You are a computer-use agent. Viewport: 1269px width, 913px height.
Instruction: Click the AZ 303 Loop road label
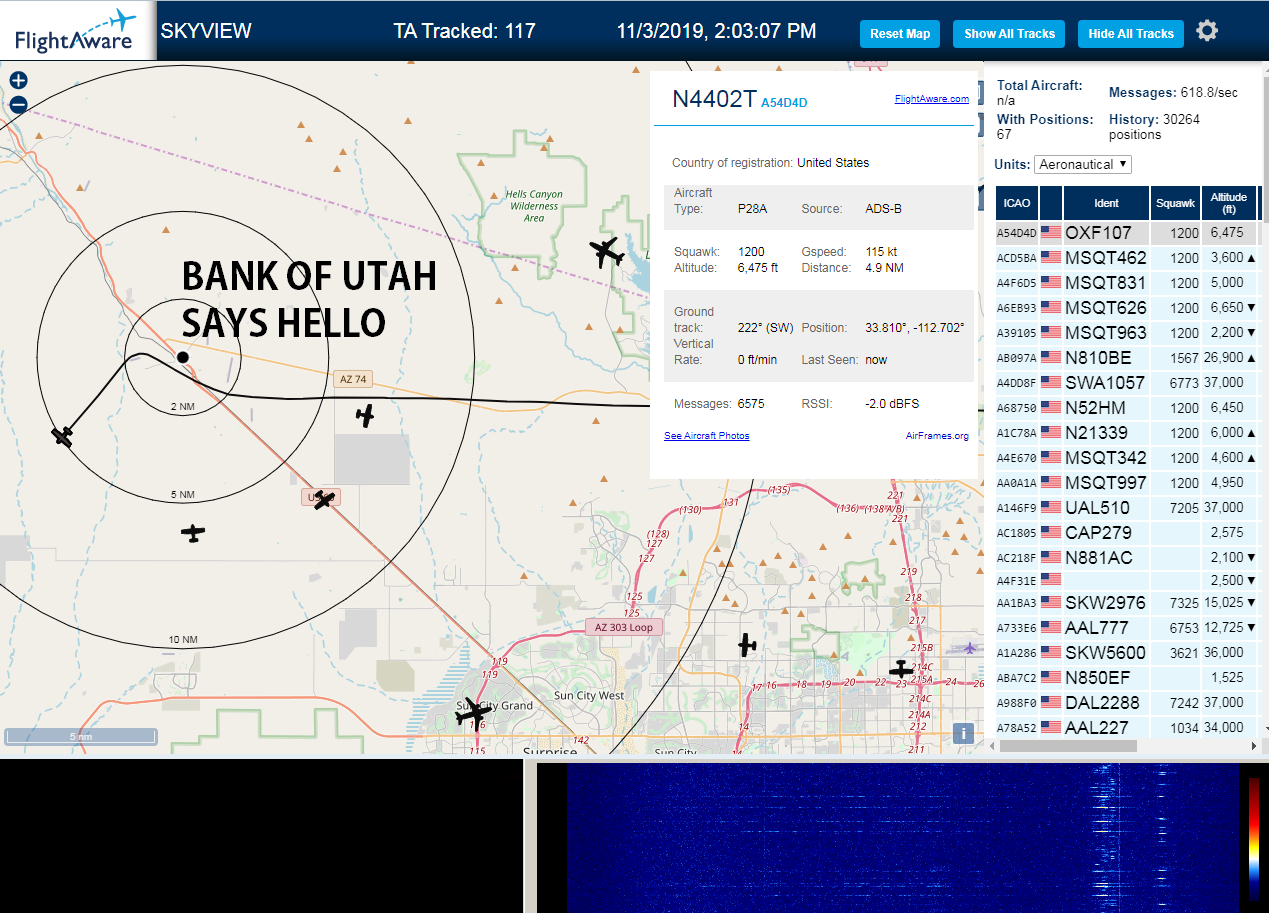pyautogui.click(x=623, y=627)
